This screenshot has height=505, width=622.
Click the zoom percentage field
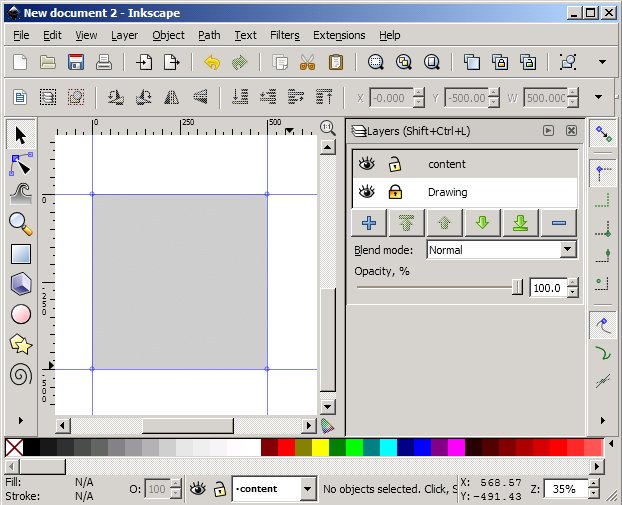(x=565, y=489)
